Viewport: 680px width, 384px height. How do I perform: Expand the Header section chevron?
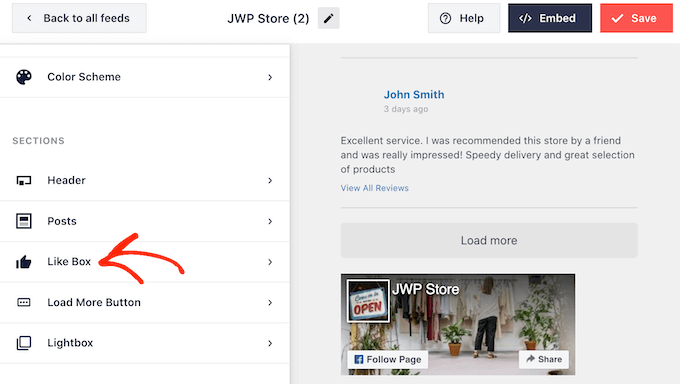click(270, 181)
